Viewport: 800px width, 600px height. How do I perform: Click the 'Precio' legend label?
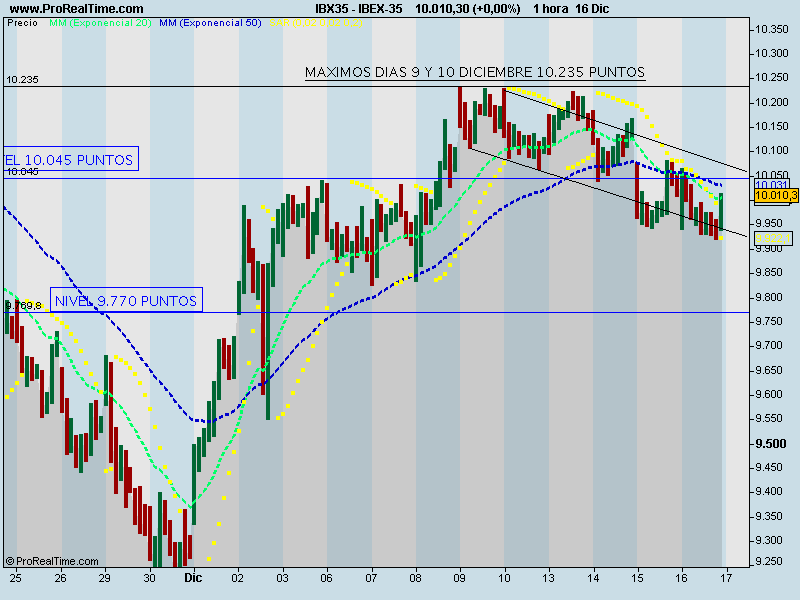(22, 23)
